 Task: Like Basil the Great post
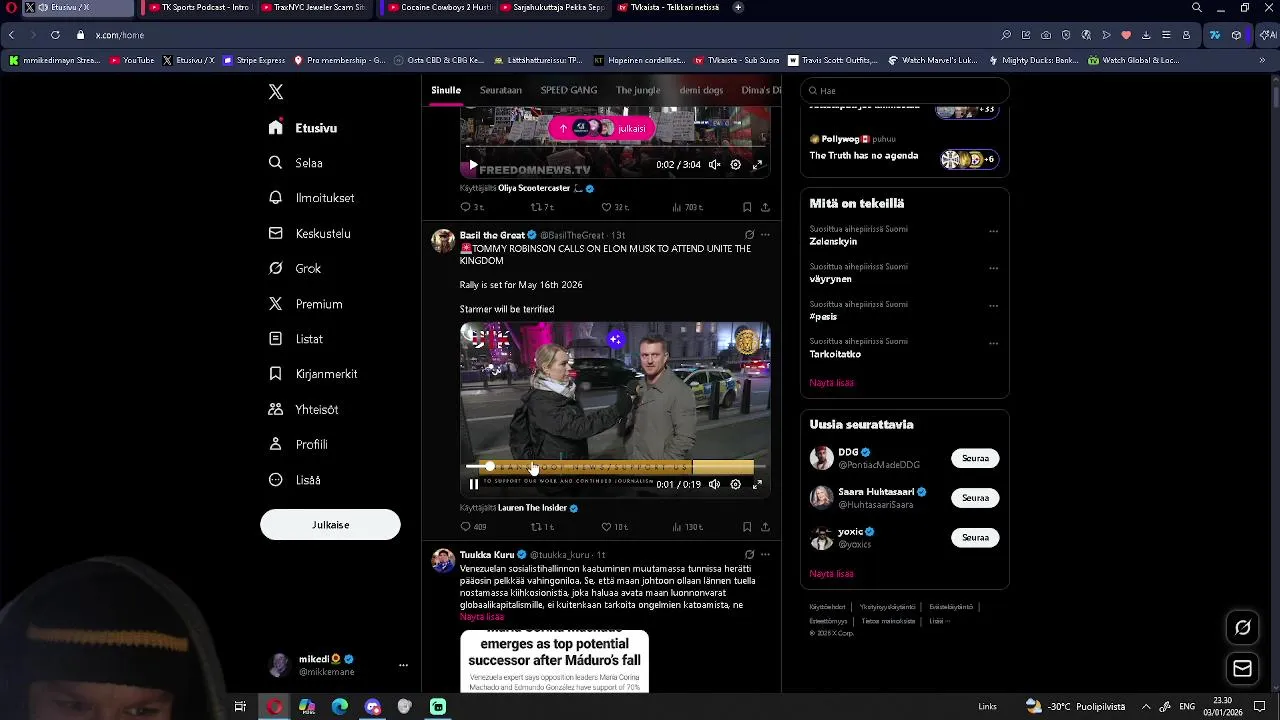click(x=613, y=527)
